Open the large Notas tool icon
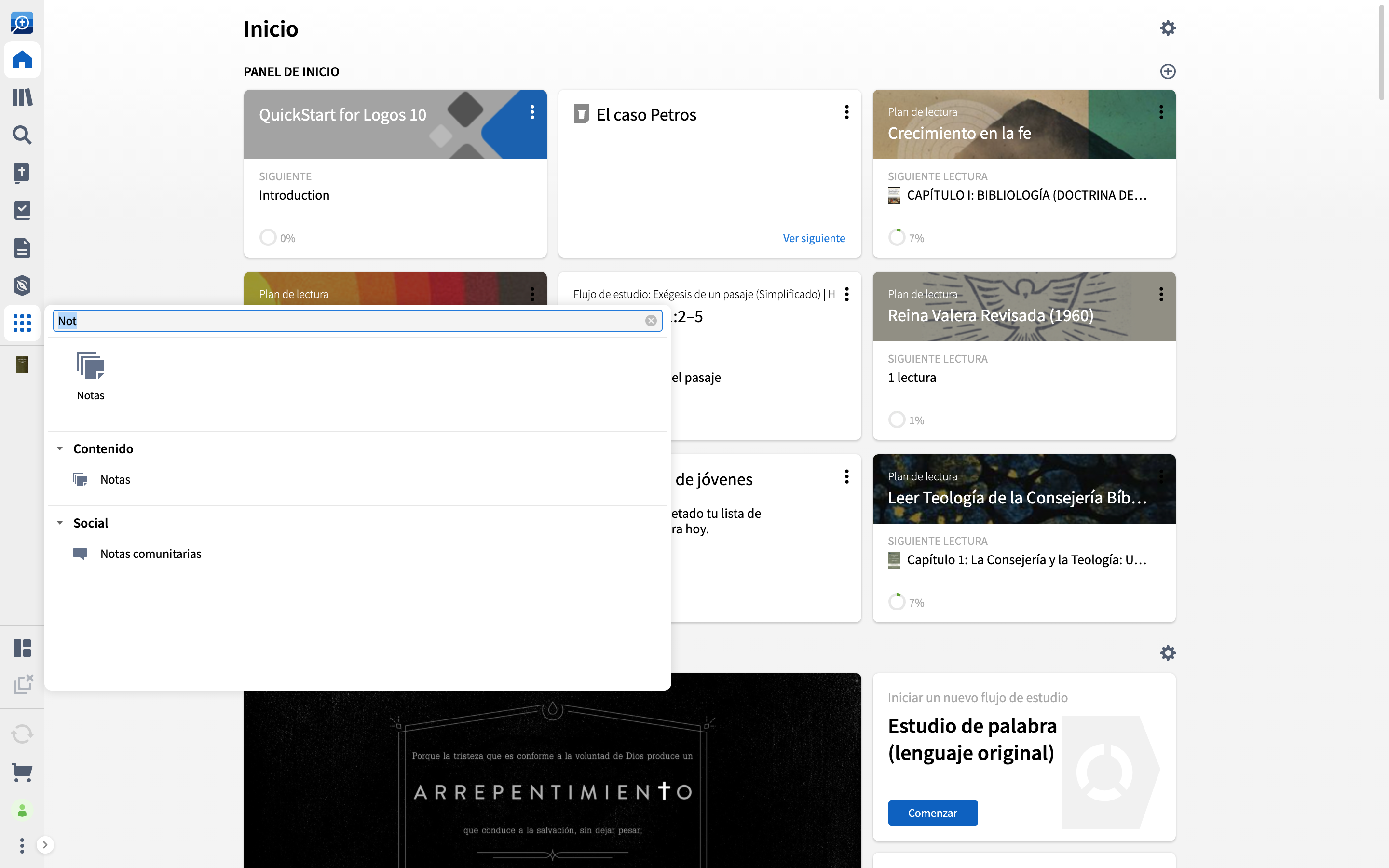The width and height of the screenshot is (1389, 868). (91, 376)
